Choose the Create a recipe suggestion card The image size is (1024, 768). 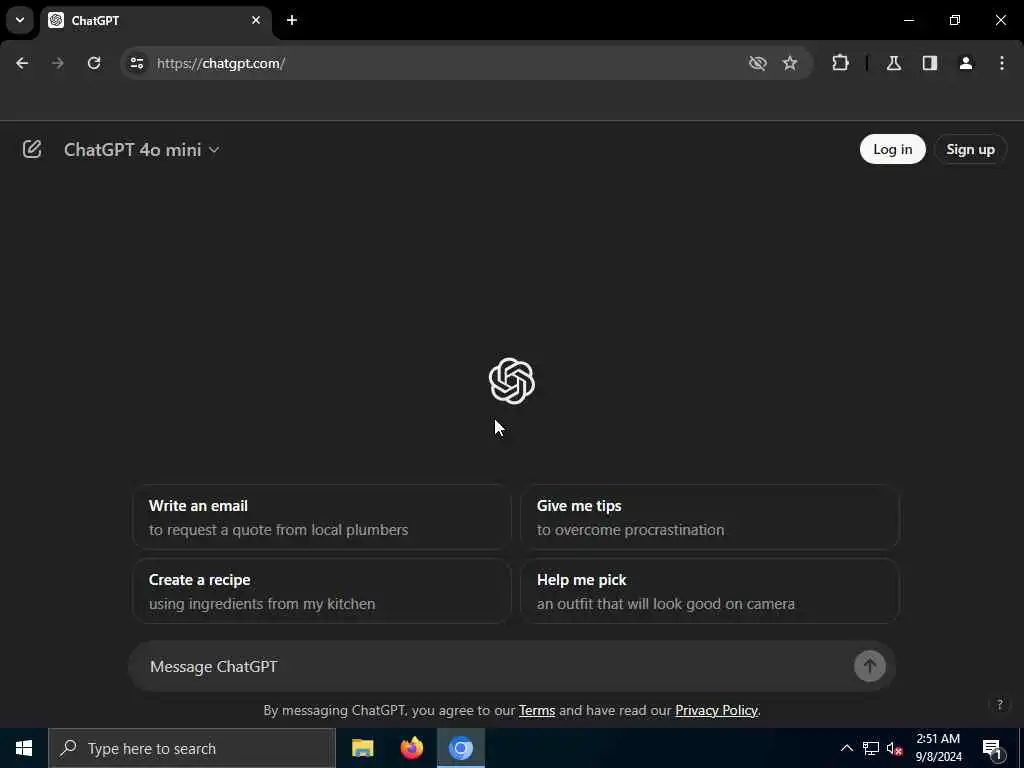(x=321, y=591)
